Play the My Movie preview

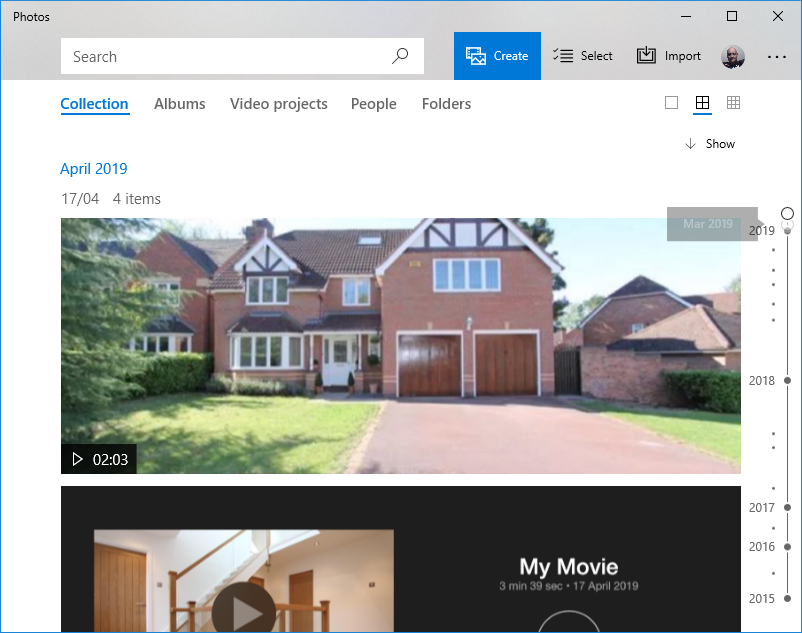coord(243,611)
